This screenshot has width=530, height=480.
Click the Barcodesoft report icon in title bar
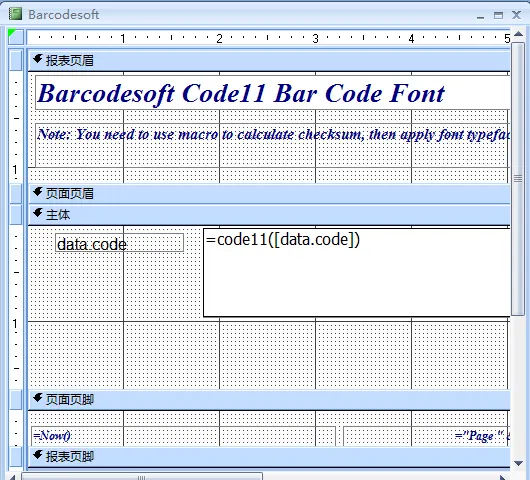(x=15, y=14)
